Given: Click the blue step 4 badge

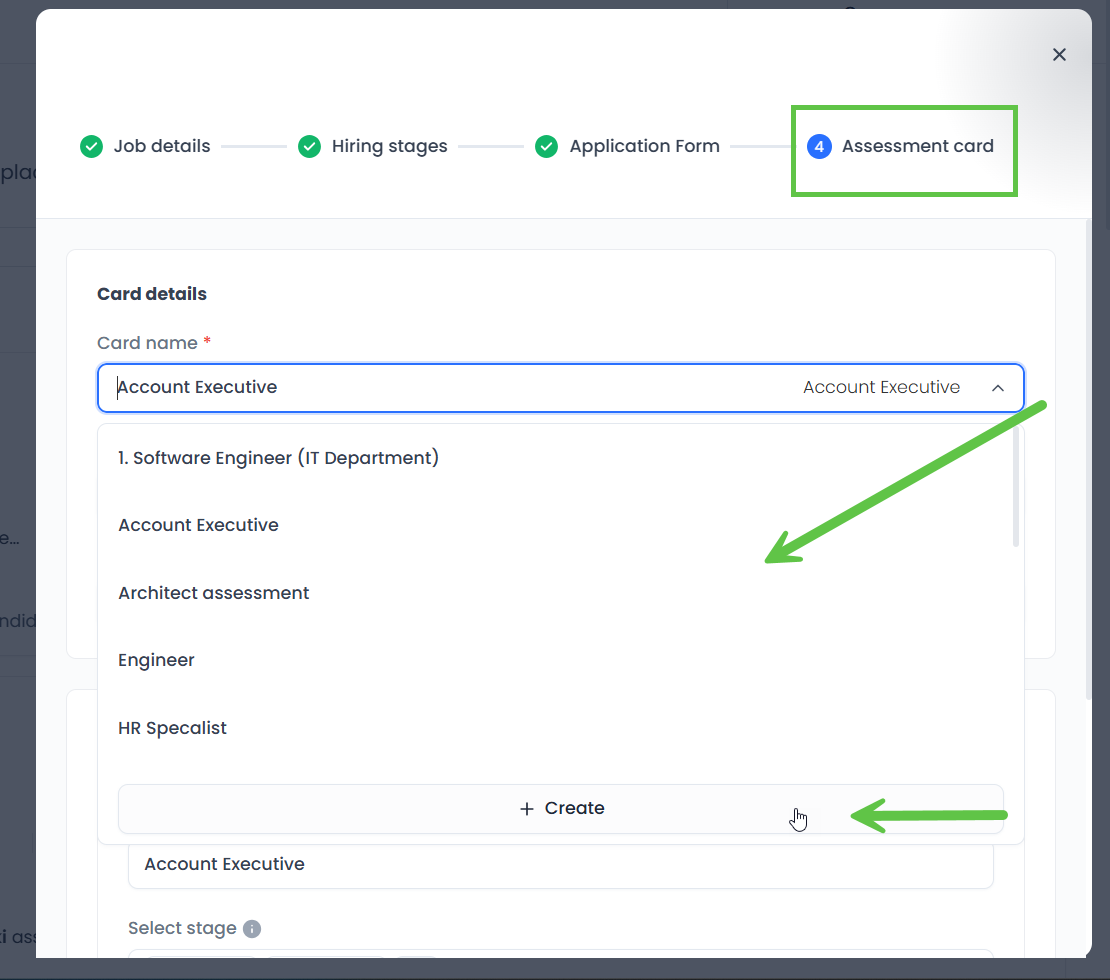Looking at the screenshot, I should pos(819,146).
